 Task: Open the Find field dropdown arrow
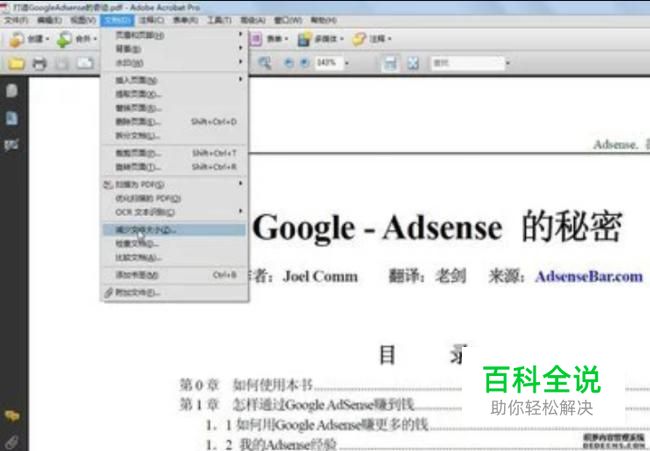point(507,63)
